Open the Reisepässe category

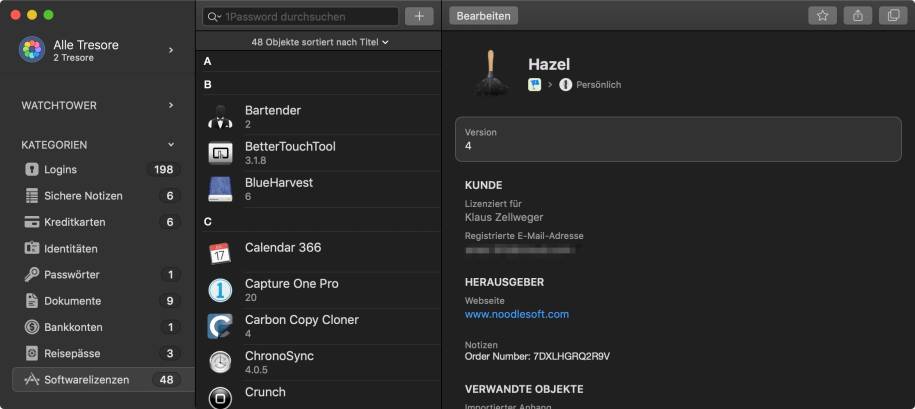click(x=103, y=354)
